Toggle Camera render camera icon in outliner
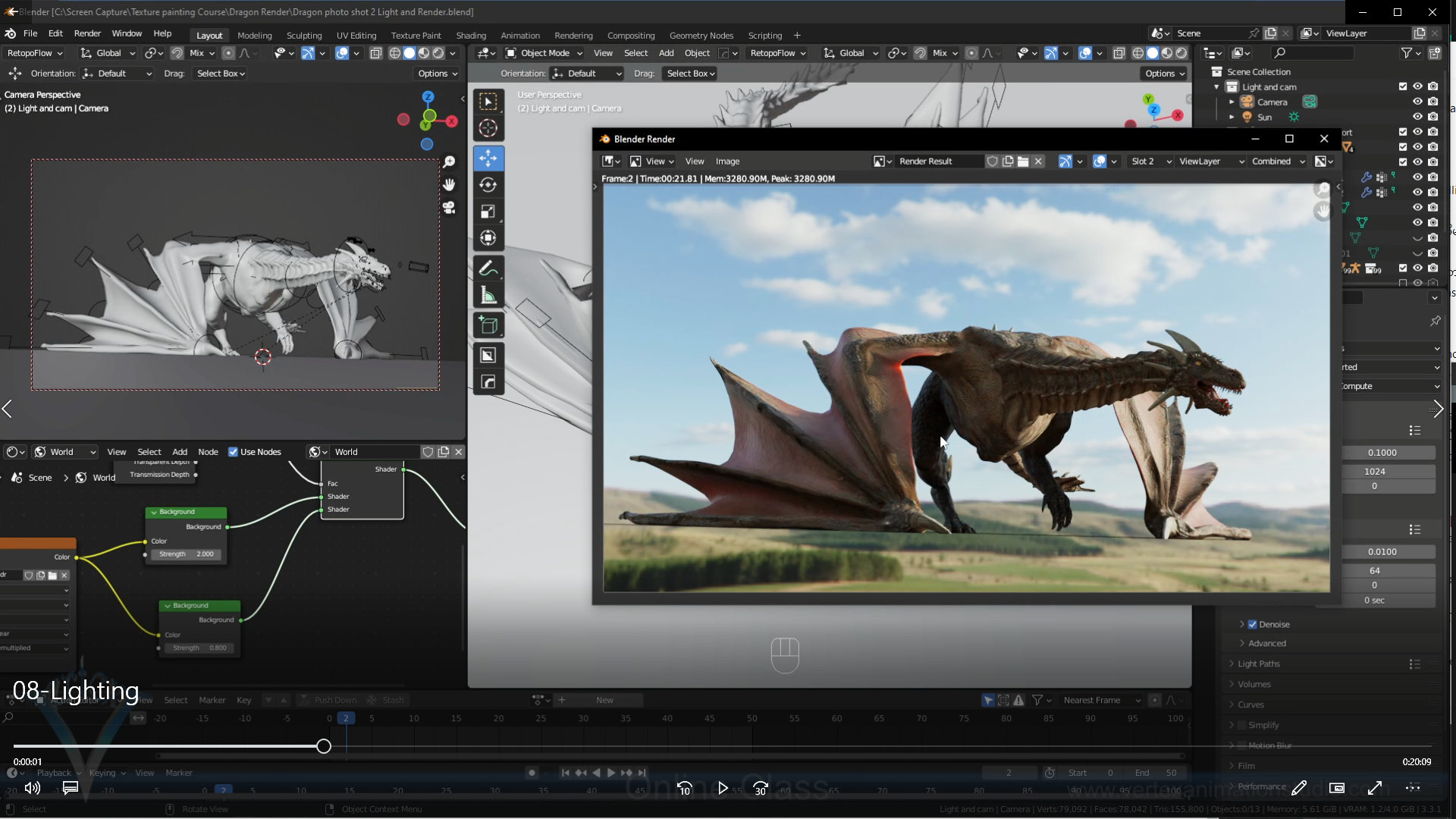1456x819 pixels. point(1432,102)
